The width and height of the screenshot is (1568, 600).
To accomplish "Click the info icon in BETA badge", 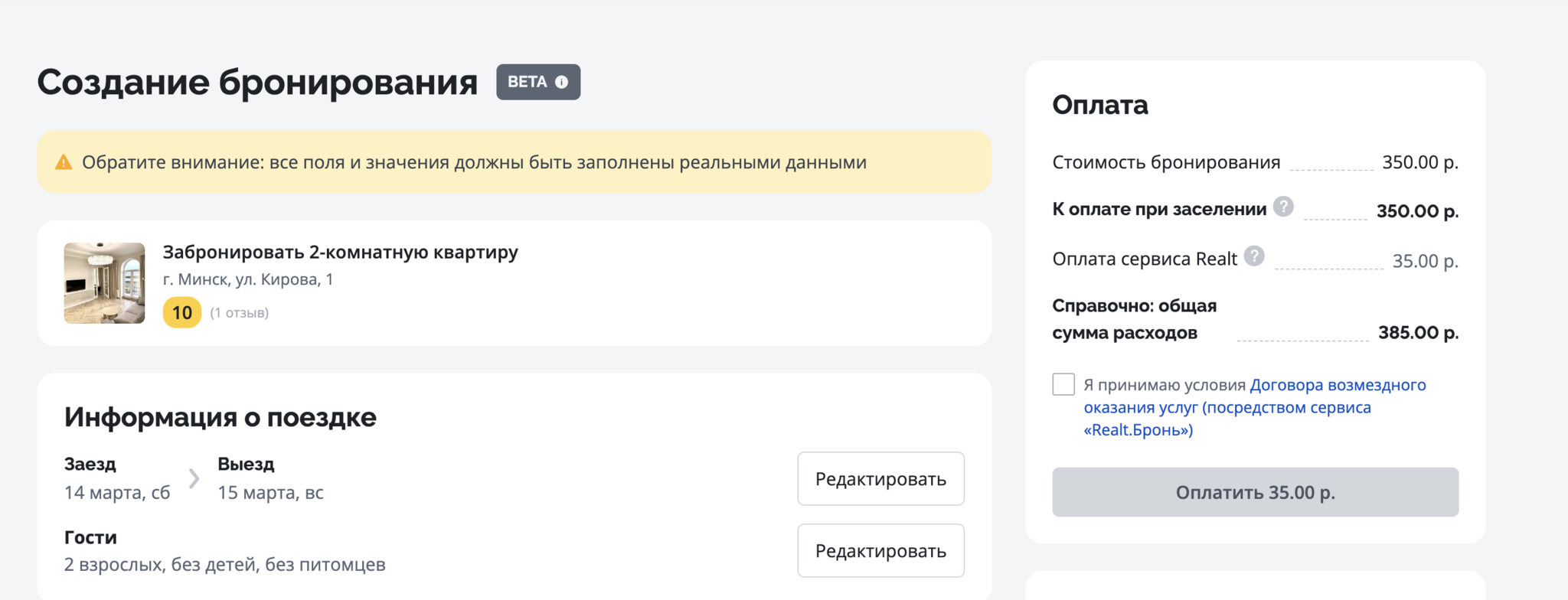I will [x=561, y=82].
